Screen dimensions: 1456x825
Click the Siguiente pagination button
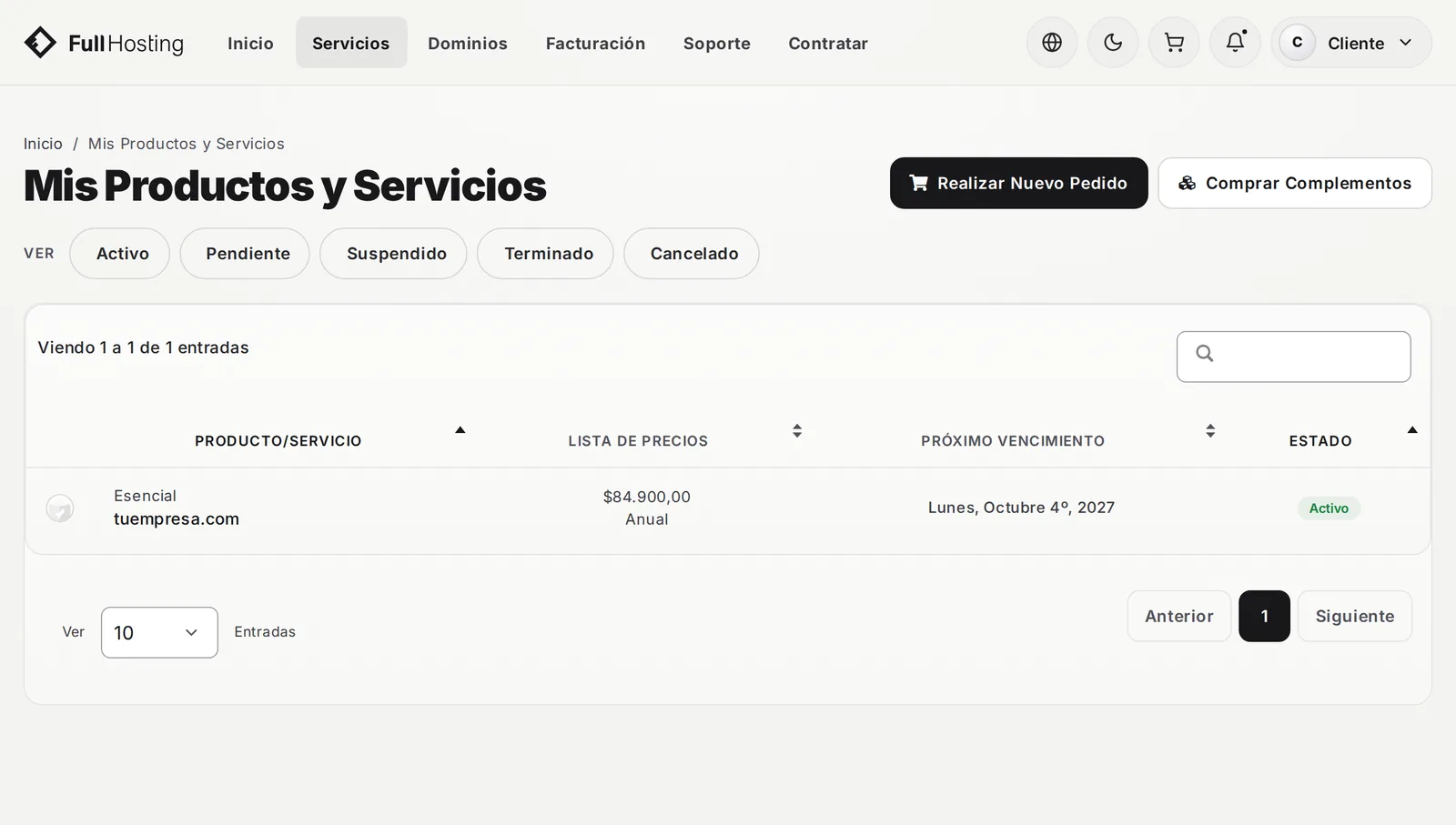pos(1355,616)
